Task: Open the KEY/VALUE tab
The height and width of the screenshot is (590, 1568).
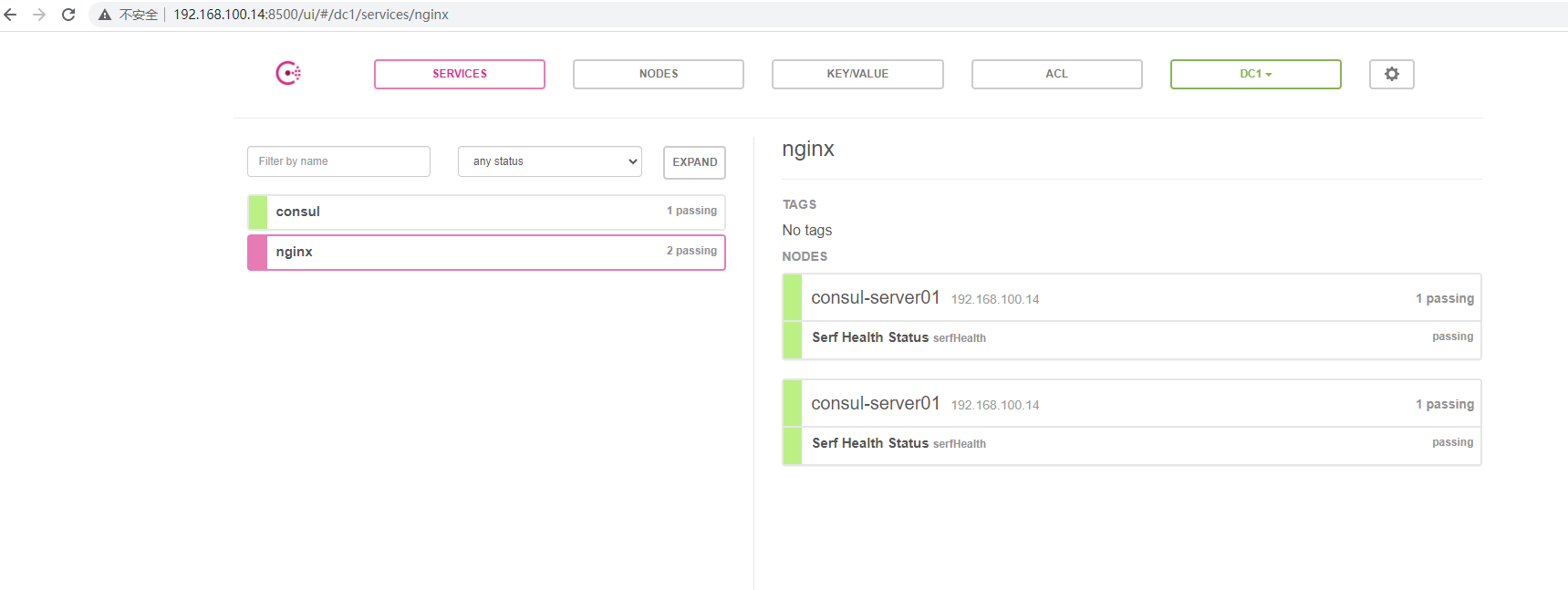Action: tap(857, 74)
